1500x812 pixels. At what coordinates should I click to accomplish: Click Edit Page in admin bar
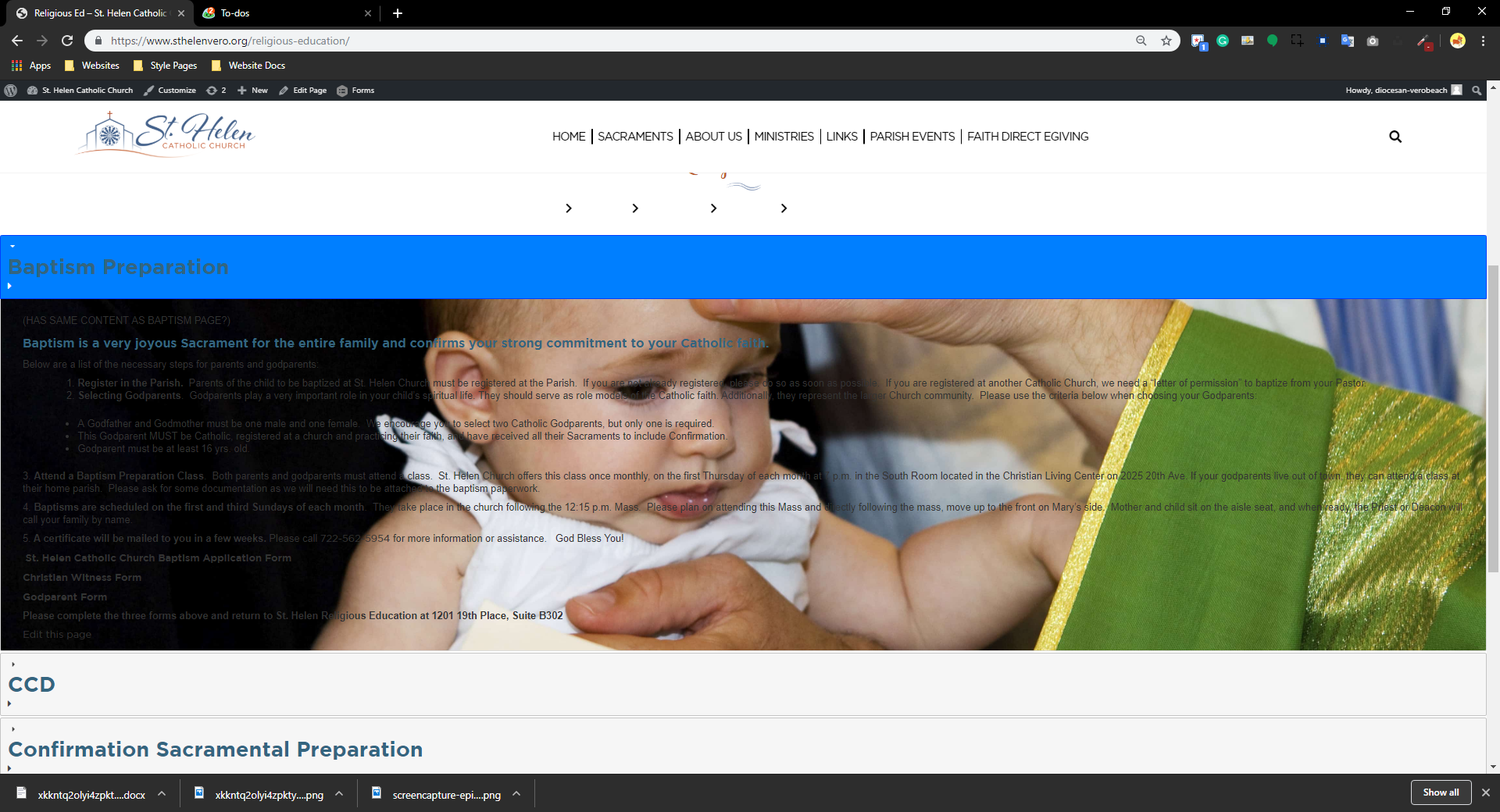pyautogui.click(x=303, y=91)
